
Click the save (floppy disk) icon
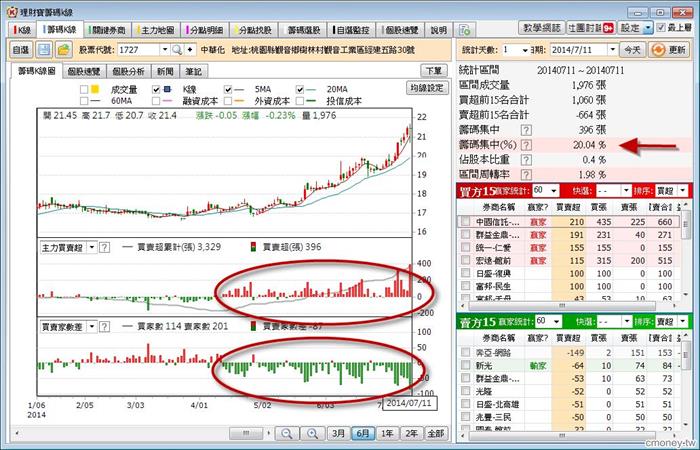click(44, 50)
